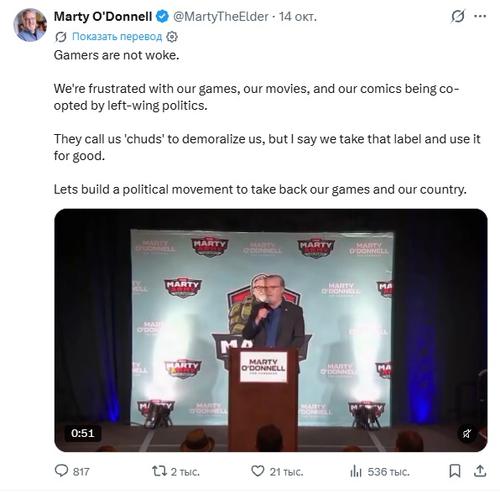Open translation settings gear icon

172,37
